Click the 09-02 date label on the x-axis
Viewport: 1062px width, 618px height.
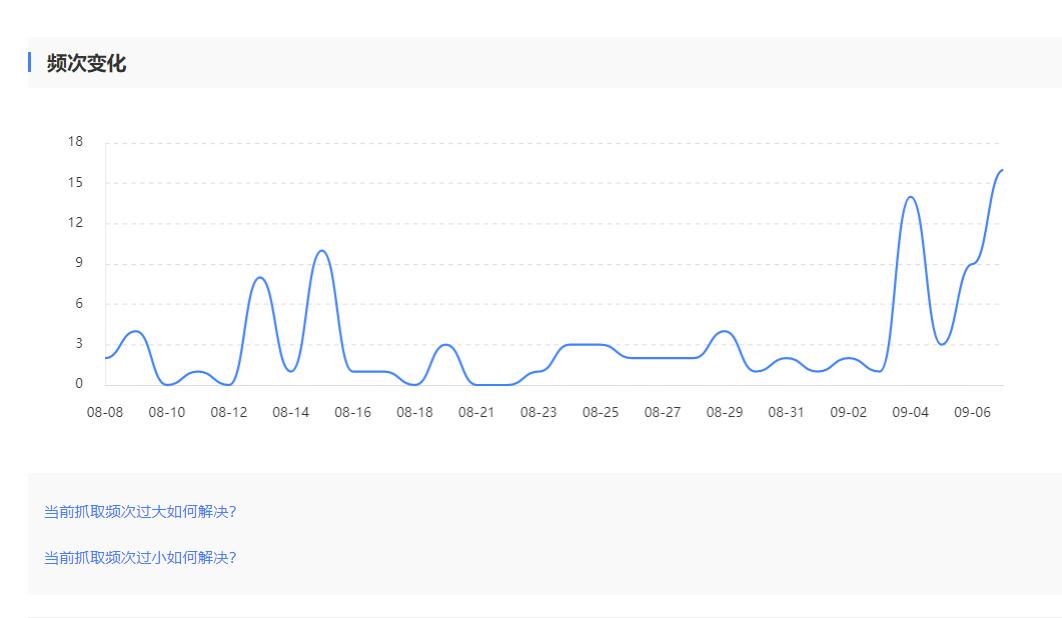point(848,412)
